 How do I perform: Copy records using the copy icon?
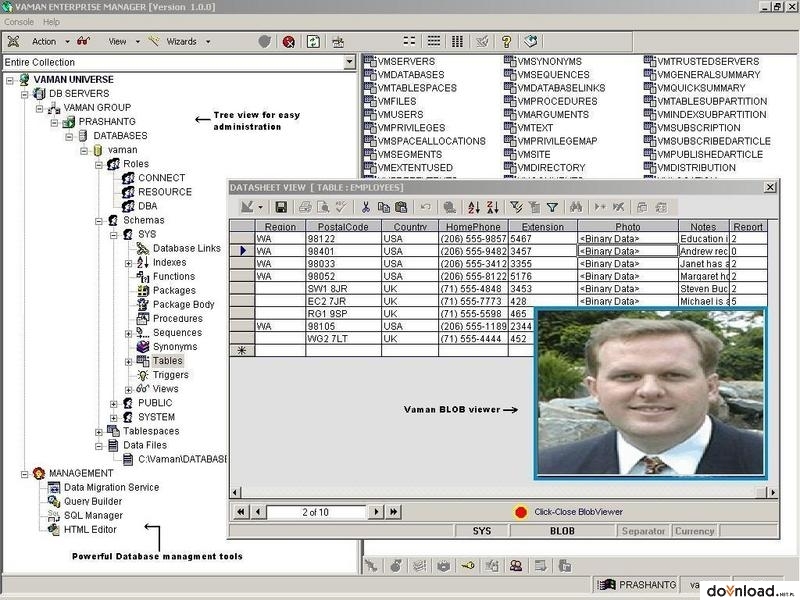[x=383, y=207]
